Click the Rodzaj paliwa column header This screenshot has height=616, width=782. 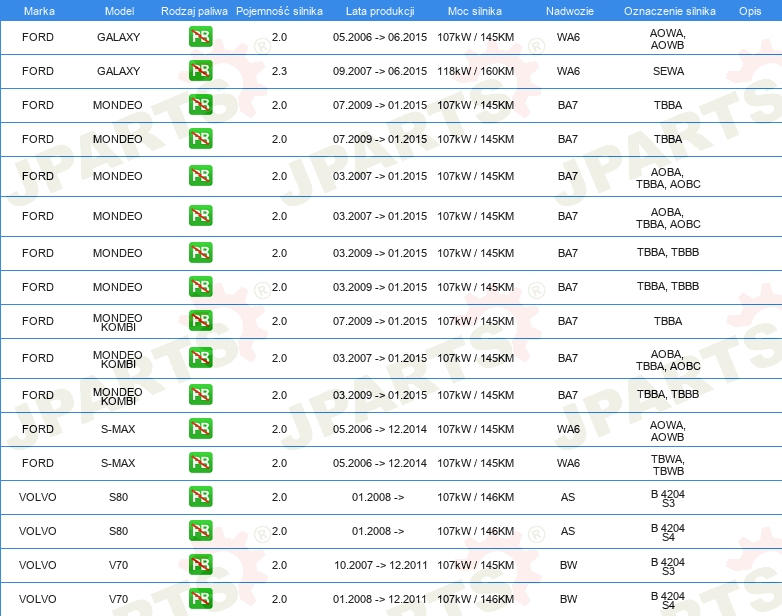pyautogui.click(x=194, y=11)
